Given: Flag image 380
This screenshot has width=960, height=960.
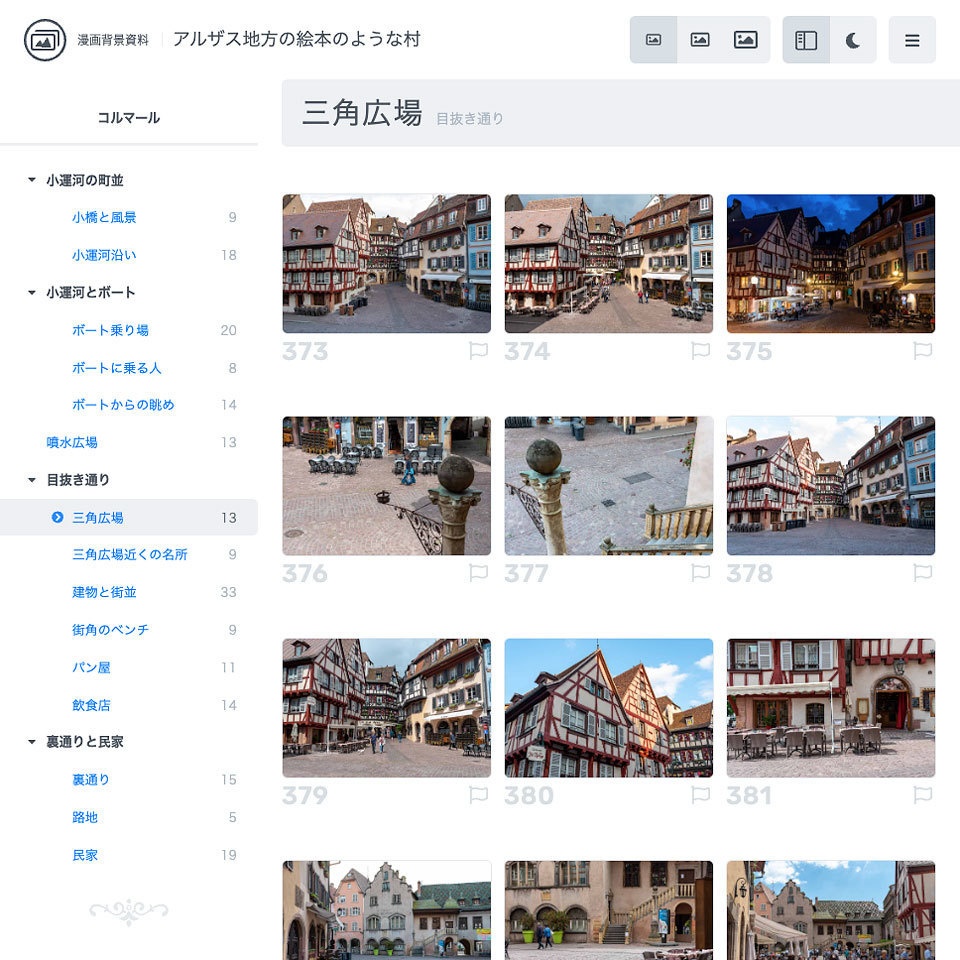Looking at the screenshot, I should pos(700,795).
